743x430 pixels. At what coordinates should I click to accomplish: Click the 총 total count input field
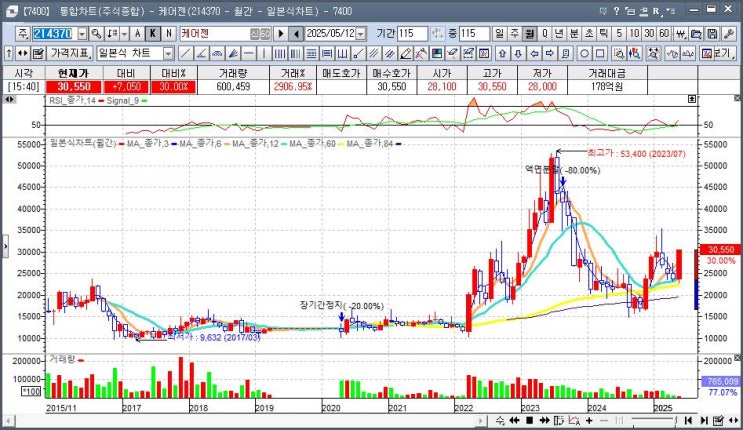(474, 34)
